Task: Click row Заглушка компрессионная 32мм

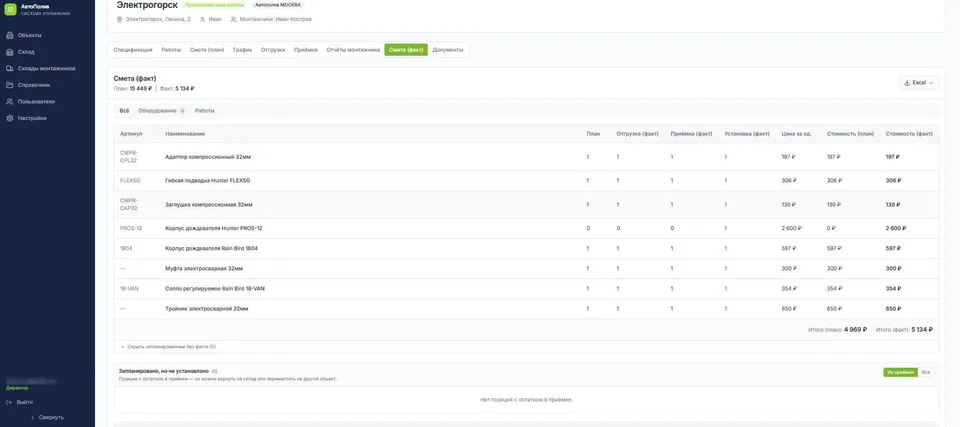Action: [526, 205]
